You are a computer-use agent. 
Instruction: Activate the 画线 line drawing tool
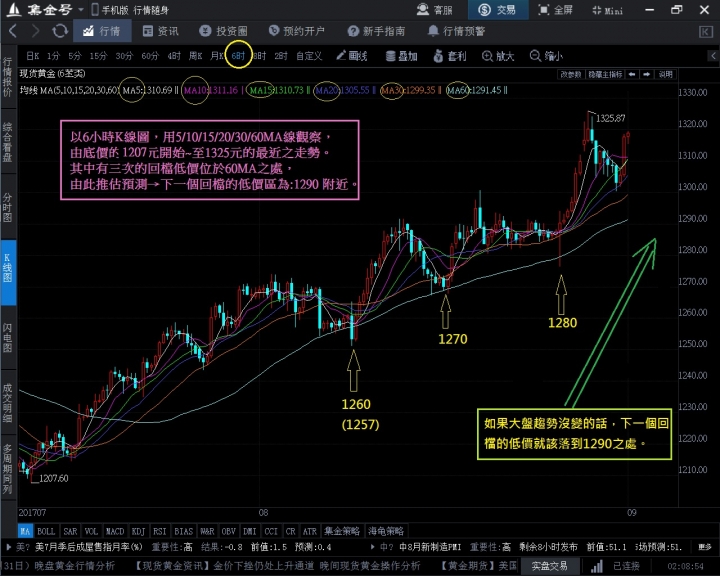pyautogui.click(x=352, y=56)
